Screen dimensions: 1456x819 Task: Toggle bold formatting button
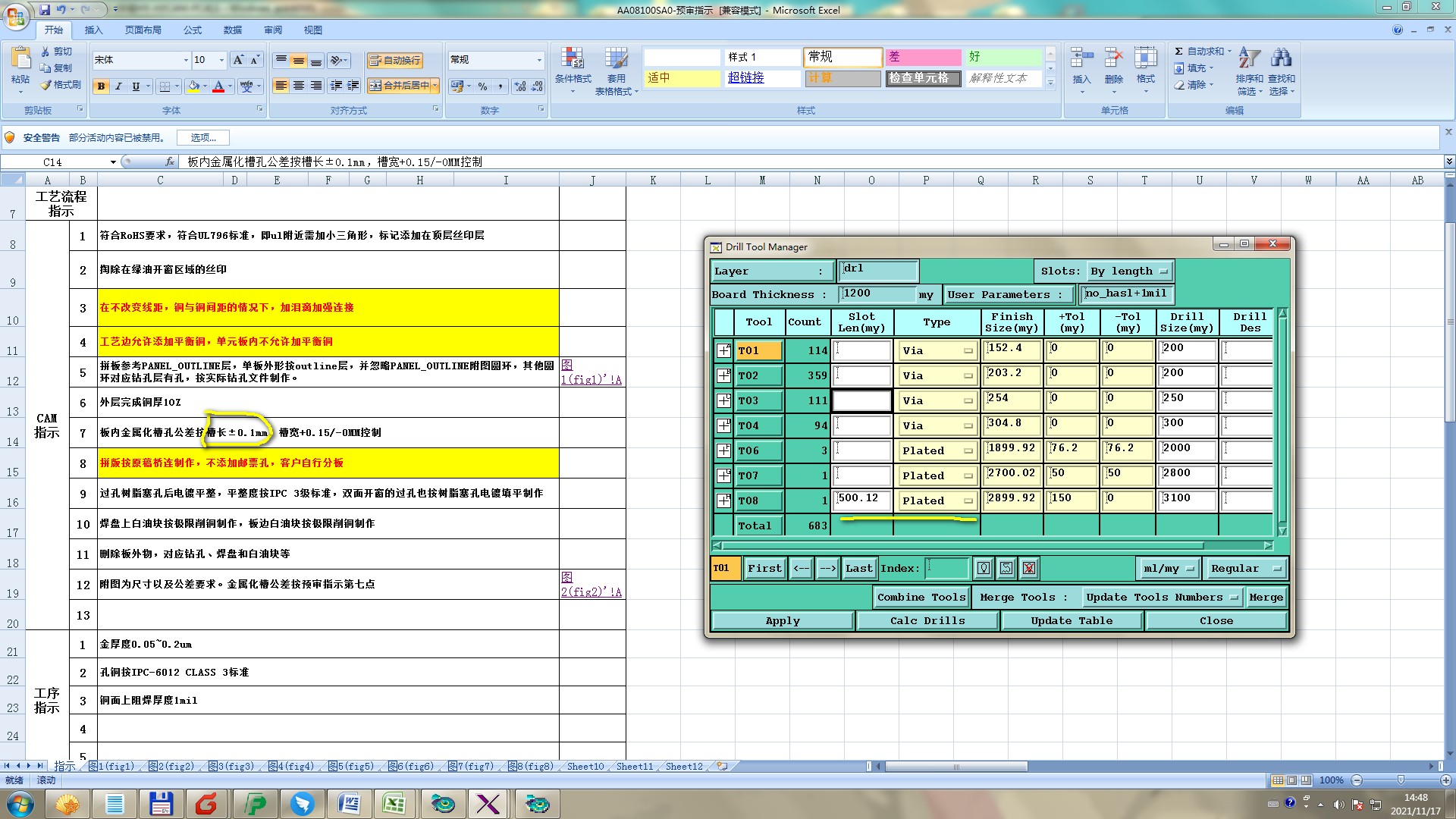point(101,86)
